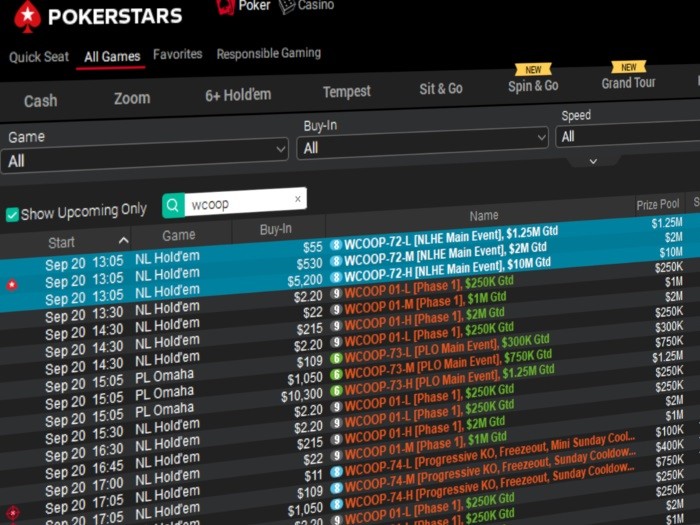
Task: Open the Favorites tab
Action: click(x=178, y=54)
